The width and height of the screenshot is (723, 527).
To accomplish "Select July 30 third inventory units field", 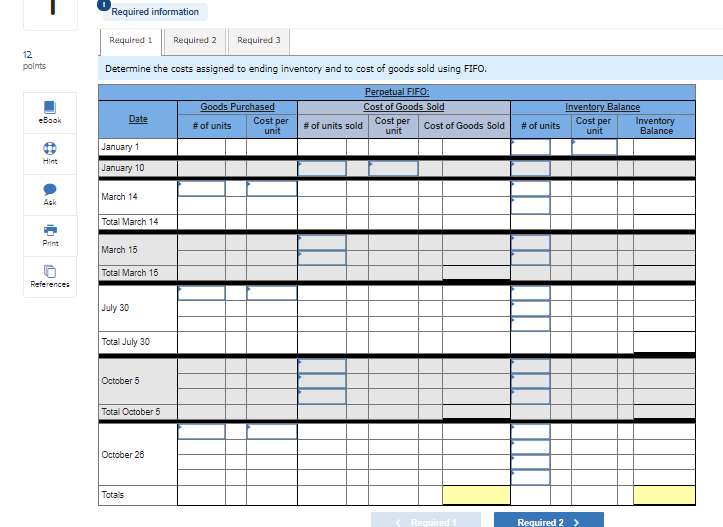I will pyautogui.click(x=530, y=324).
